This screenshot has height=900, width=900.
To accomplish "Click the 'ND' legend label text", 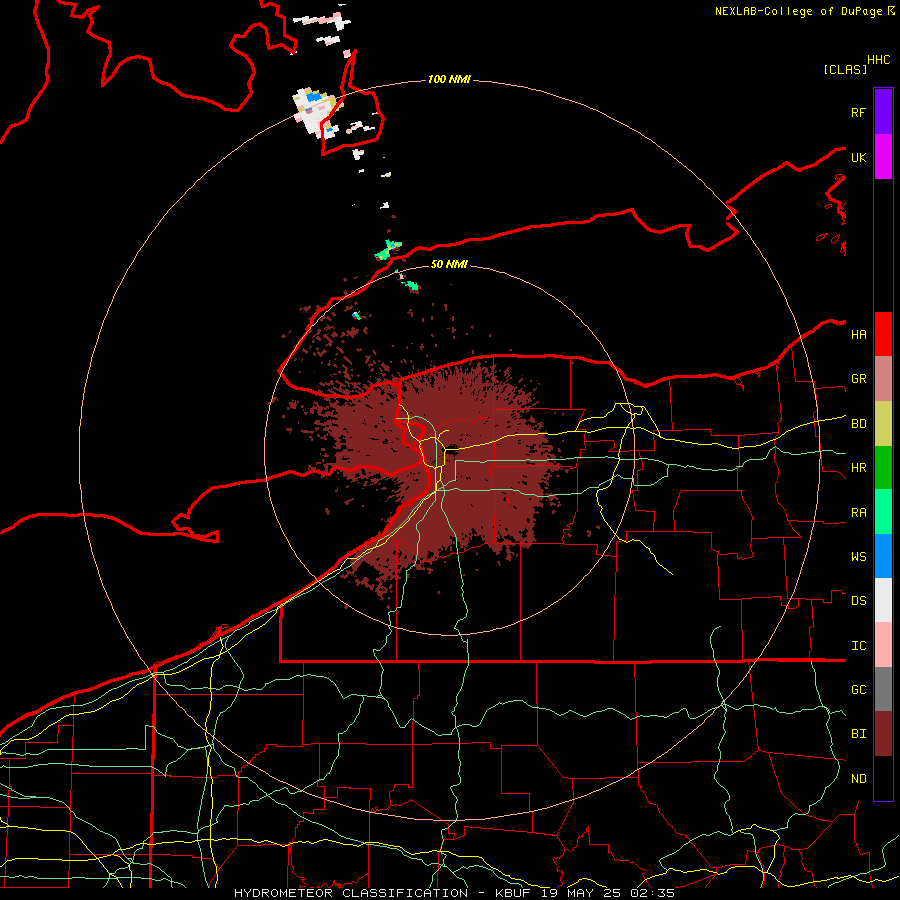I will coord(858,779).
